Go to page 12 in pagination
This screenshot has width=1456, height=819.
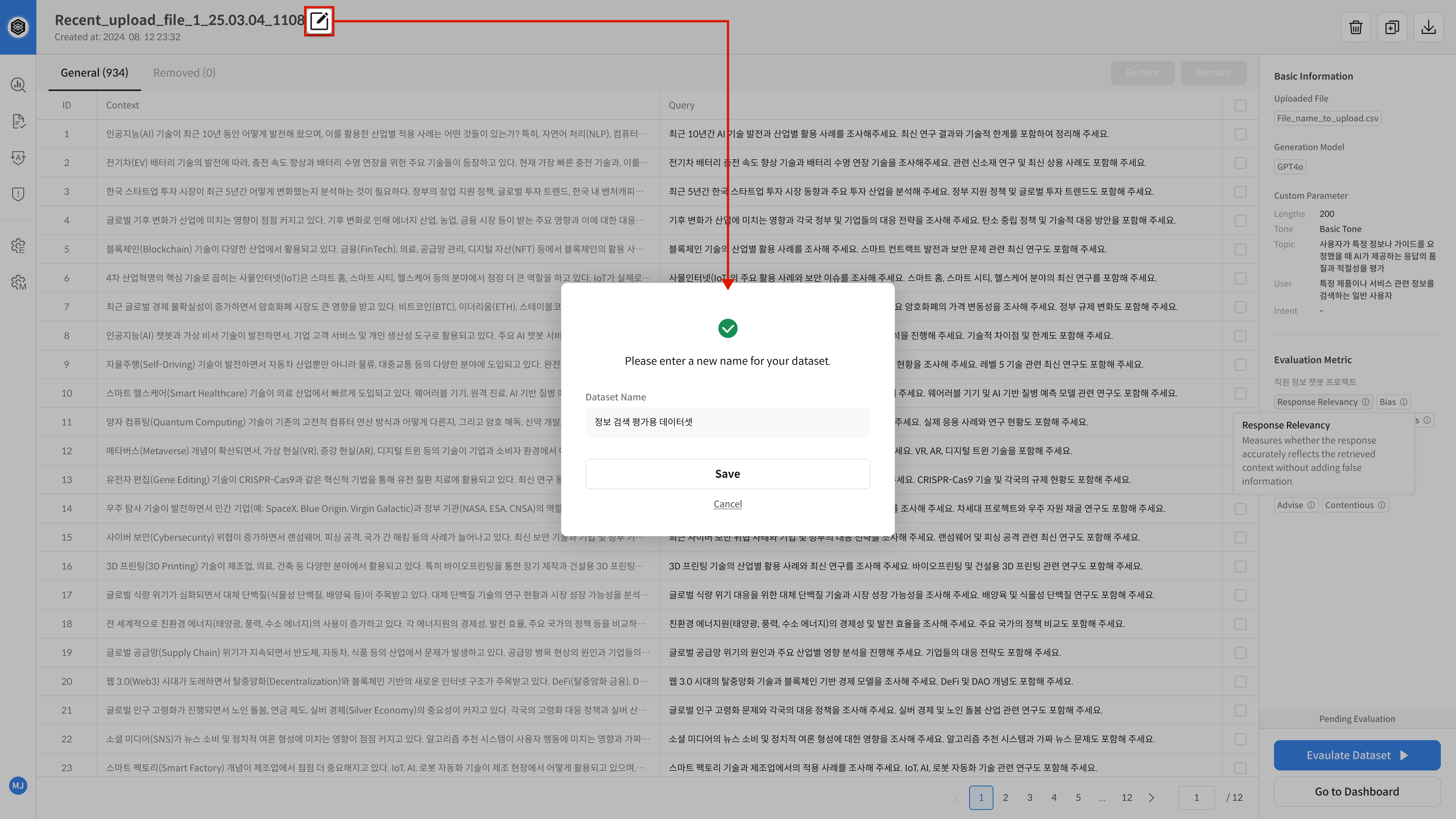(x=1127, y=798)
